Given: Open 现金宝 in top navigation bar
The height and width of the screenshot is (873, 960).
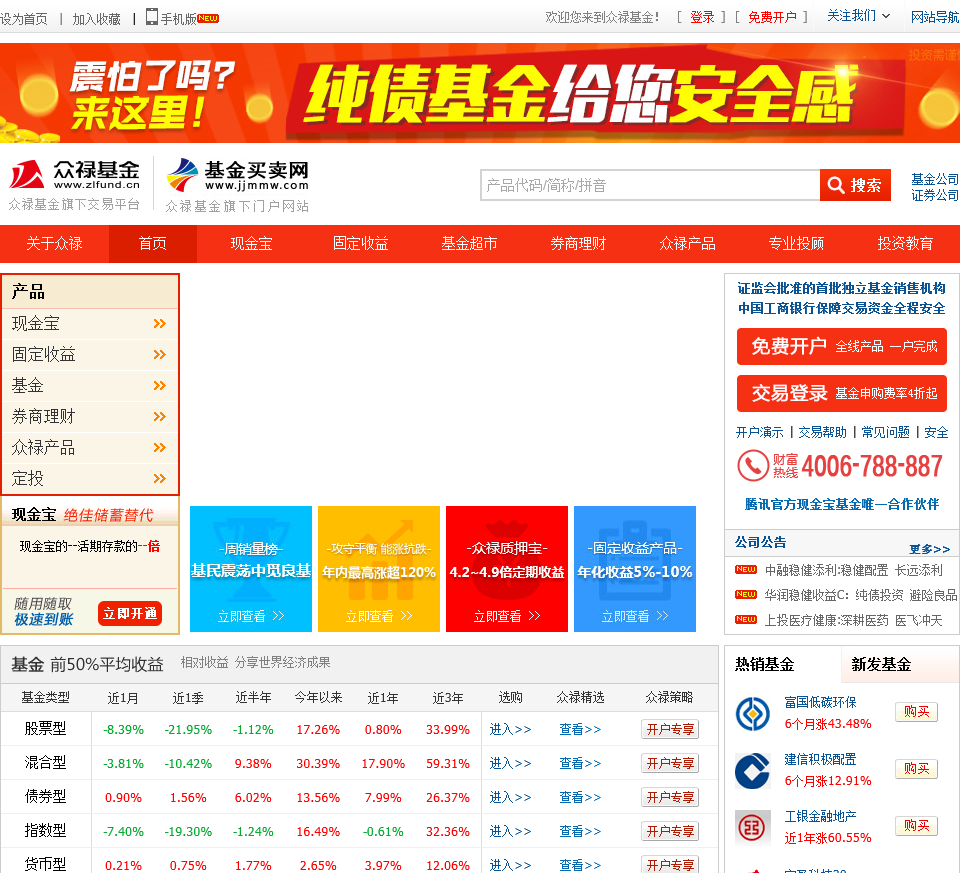Looking at the screenshot, I should click(251, 244).
